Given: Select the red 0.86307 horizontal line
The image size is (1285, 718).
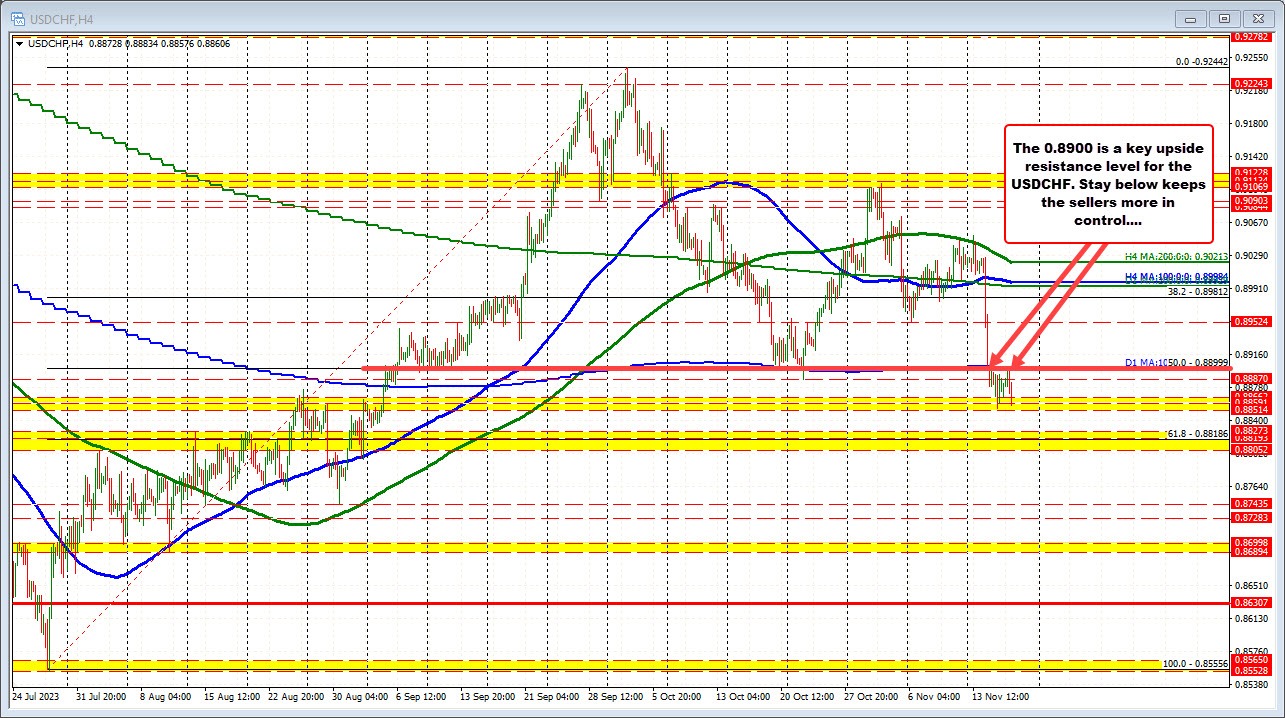Looking at the screenshot, I should [600, 603].
